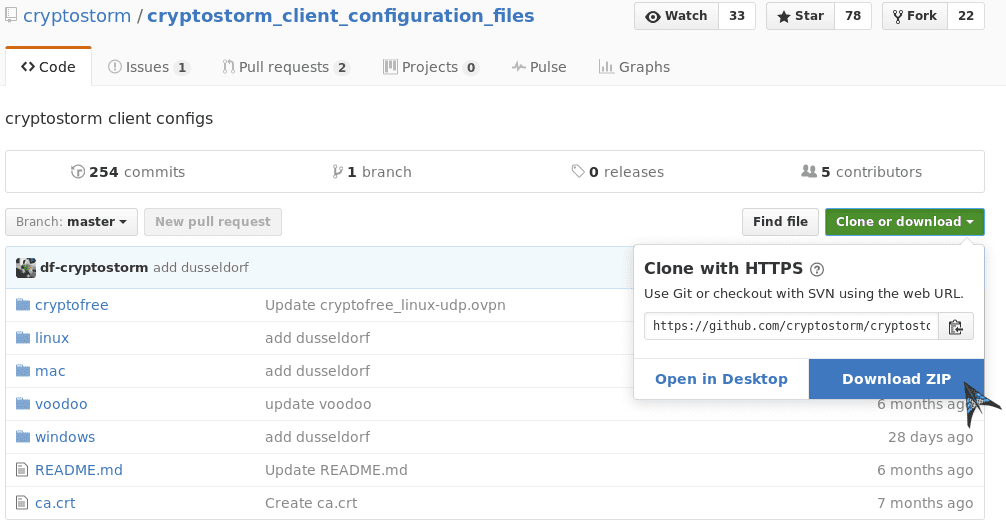The image size is (1006, 522).
Task: Click '28 days ago' in windows row
Action: point(930,437)
